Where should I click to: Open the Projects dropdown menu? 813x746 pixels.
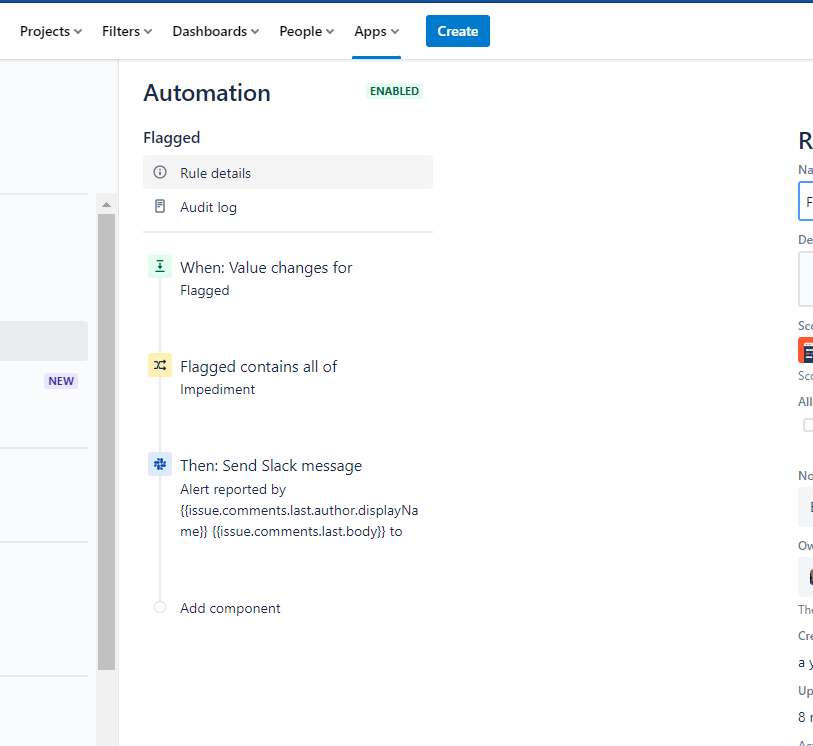[x=51, y=32]
